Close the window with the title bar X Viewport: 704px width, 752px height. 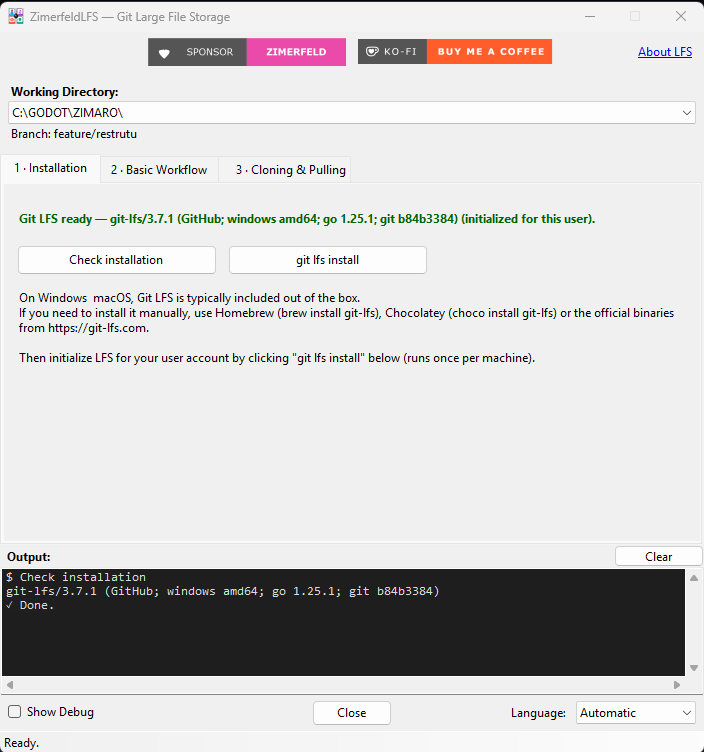[681, 16]
